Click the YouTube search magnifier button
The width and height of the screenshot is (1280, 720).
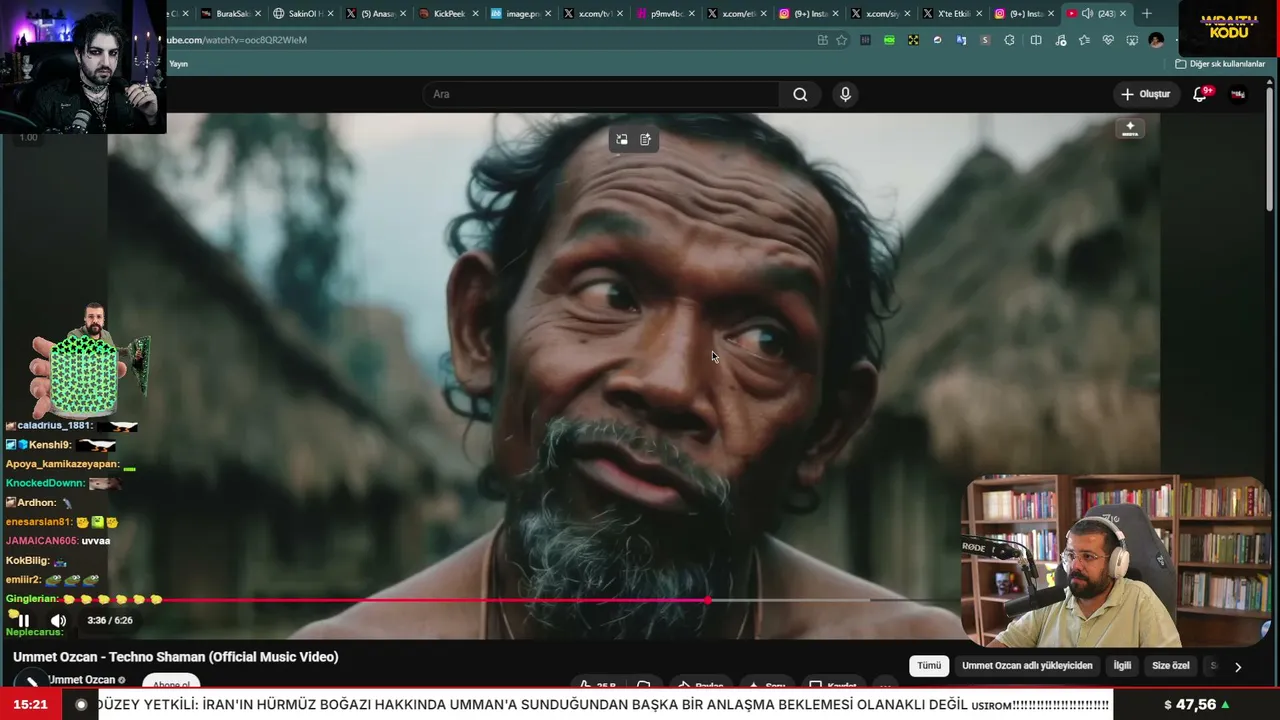[x=800, y=94]
